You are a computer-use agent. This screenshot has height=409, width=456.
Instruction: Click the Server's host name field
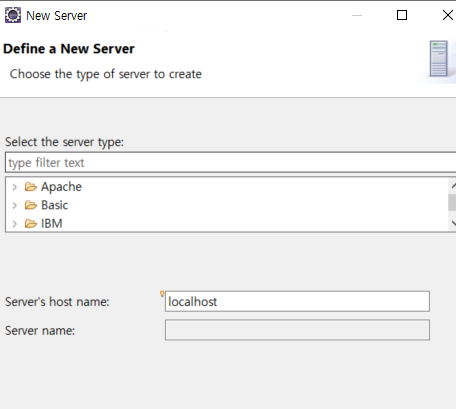tap(297, 302)
